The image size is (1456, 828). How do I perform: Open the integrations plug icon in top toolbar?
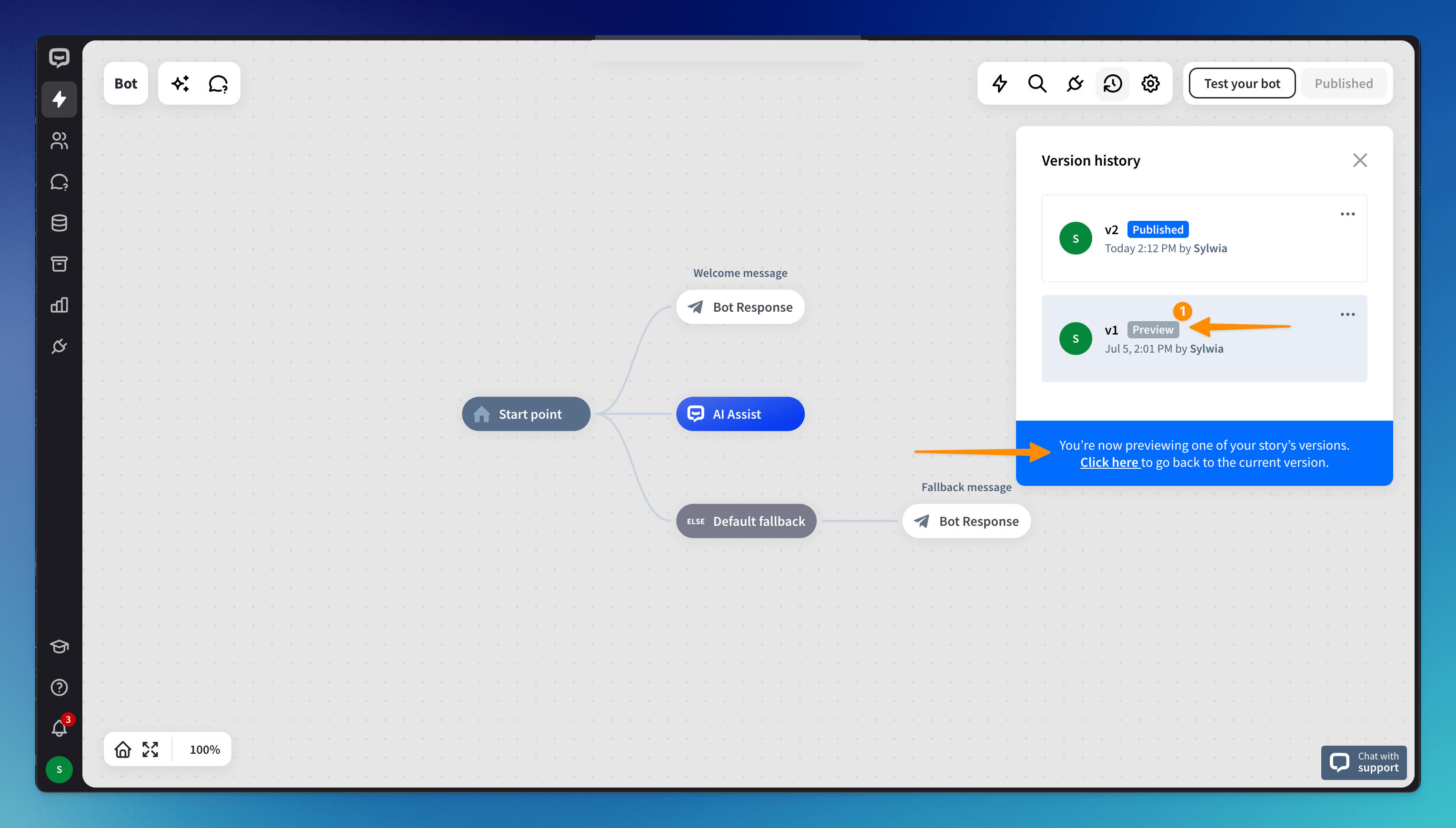click(1074, 84)
